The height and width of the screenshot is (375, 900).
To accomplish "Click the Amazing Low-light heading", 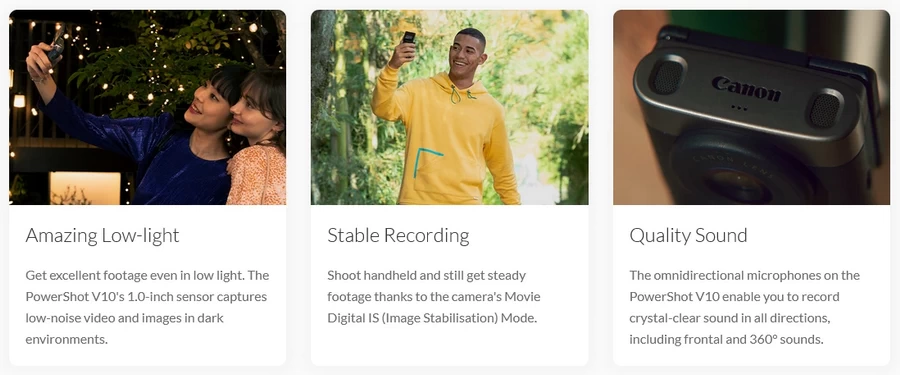I will point(102,235).
